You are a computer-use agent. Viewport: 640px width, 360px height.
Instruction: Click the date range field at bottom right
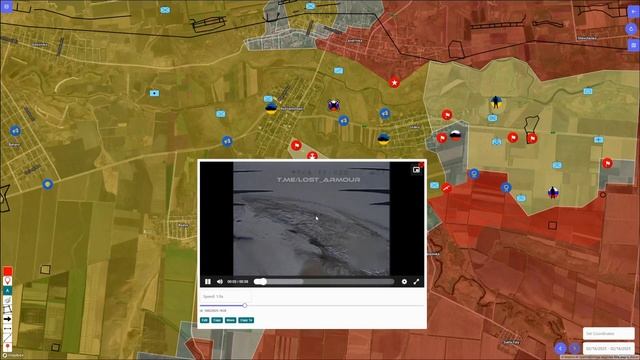(x=608, y=349)
